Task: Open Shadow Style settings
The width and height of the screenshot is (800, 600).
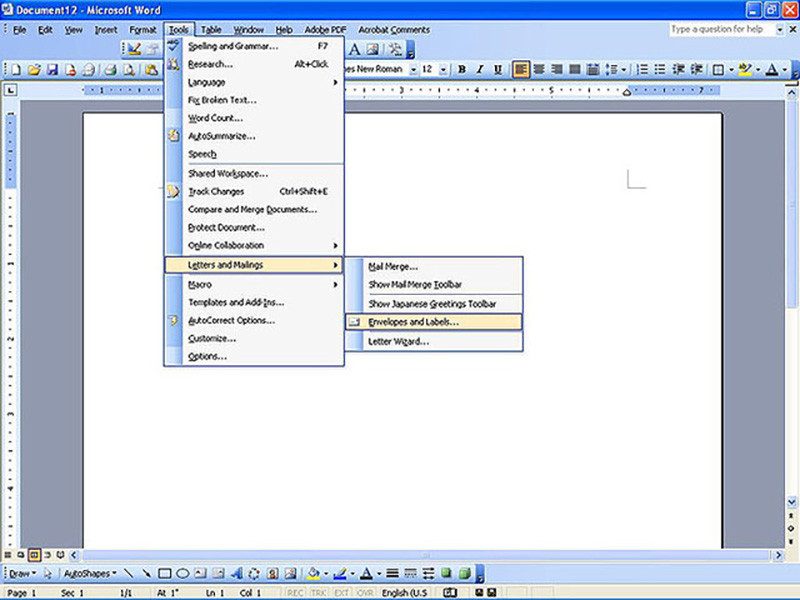Action: coord(446,573)
